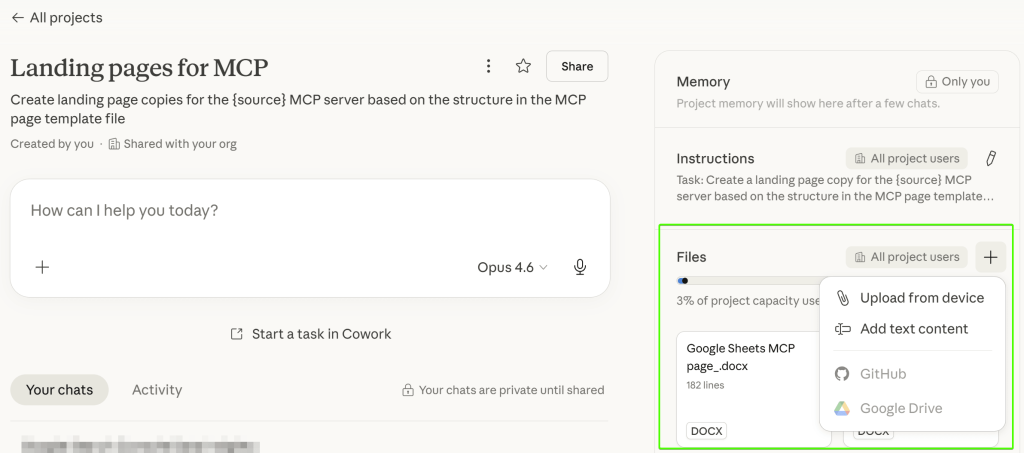The image size is (1024, 453).
Task: Click the Files section heading
Action: pyautogui.click(x=692, y=257)
